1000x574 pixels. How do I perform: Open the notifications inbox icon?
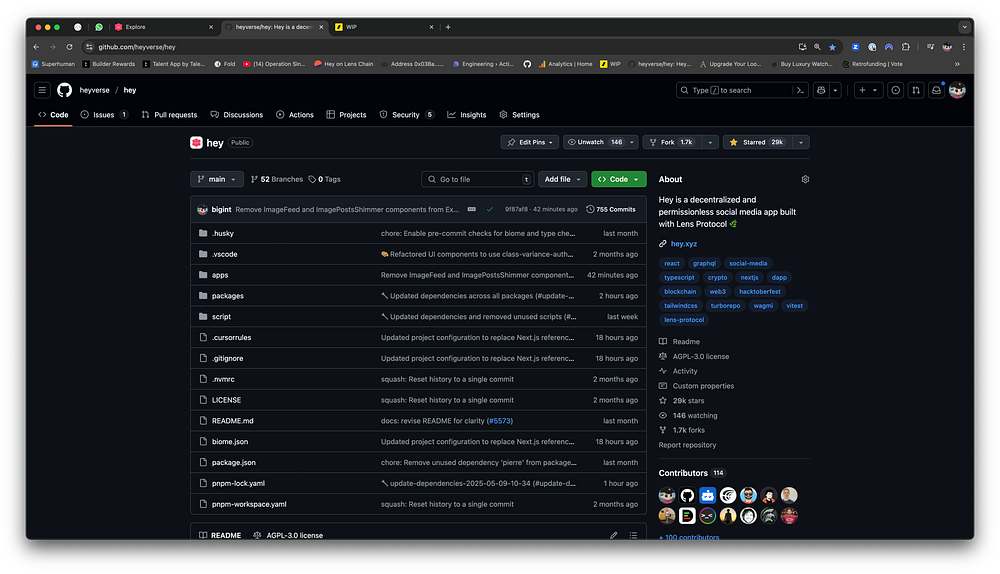coord(937,90)
